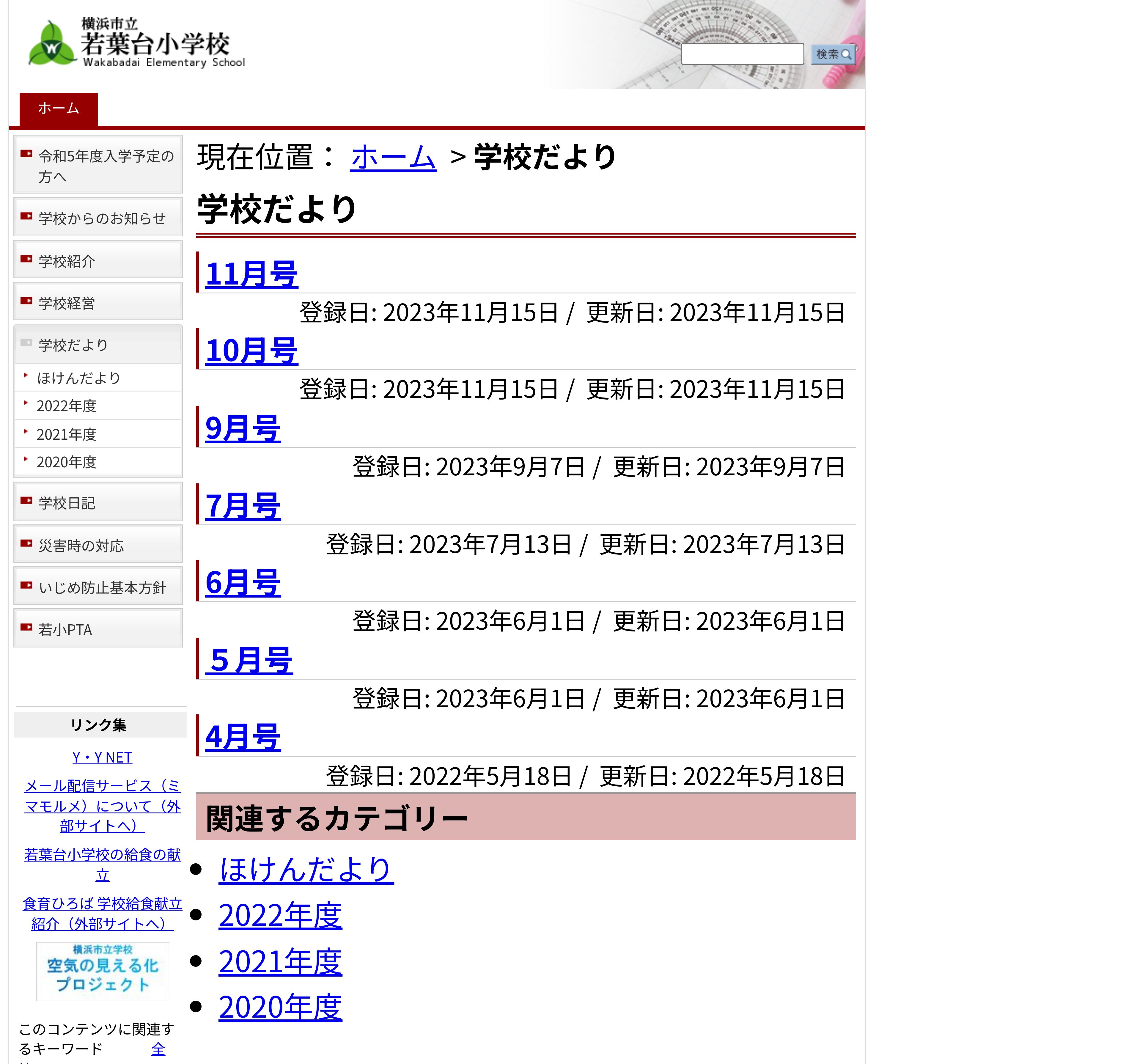The height and width of the screenshot is (1064, 1145).
Task: Open the Y・Y NET link
Action: 102,757
